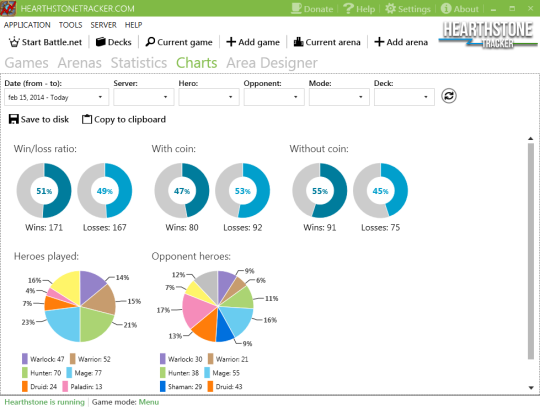Screen dimensions: 540x409
Task: Click the scrollbar down arrow
Action: point(531,388)
